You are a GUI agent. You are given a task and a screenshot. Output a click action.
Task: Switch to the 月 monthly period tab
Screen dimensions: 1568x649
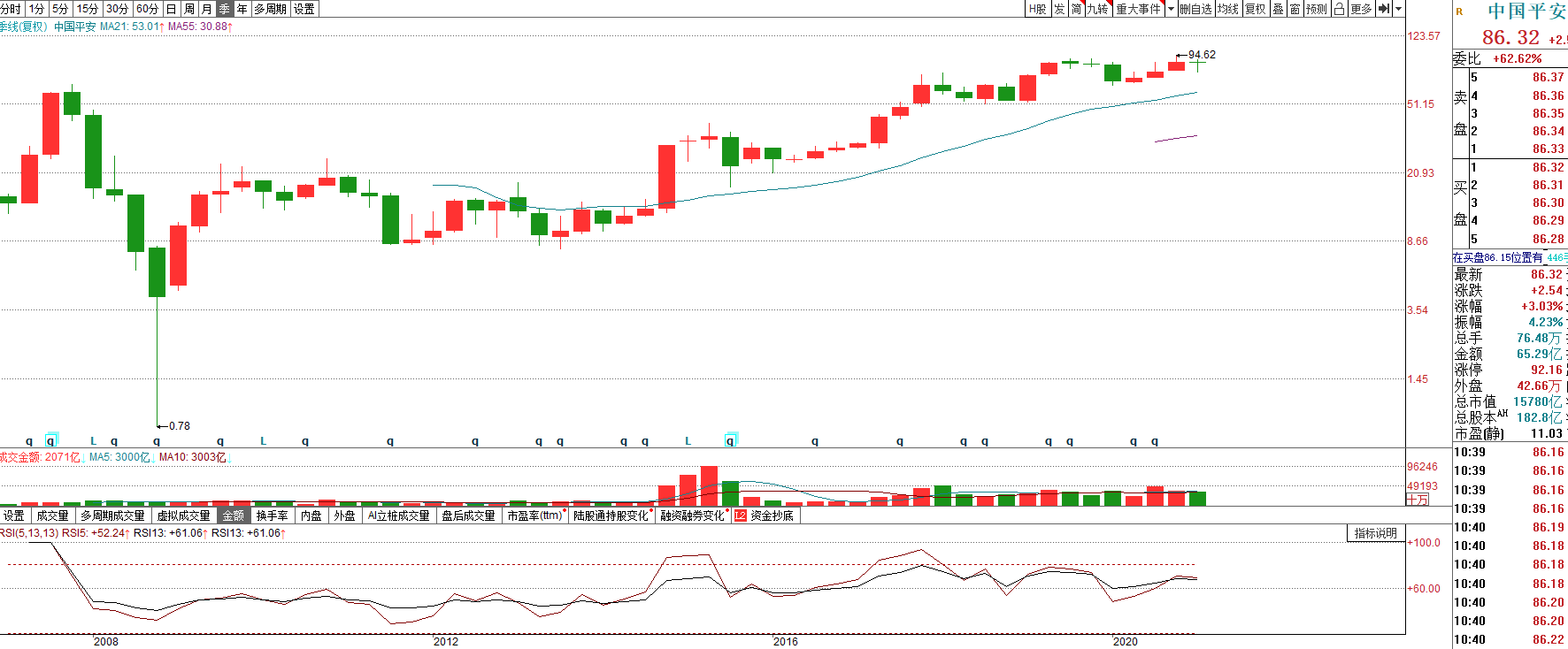207,9
